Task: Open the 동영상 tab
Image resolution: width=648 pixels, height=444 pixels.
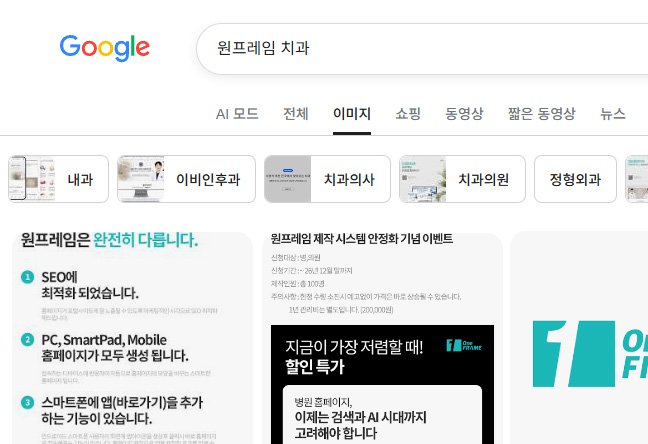Action: 464,114
